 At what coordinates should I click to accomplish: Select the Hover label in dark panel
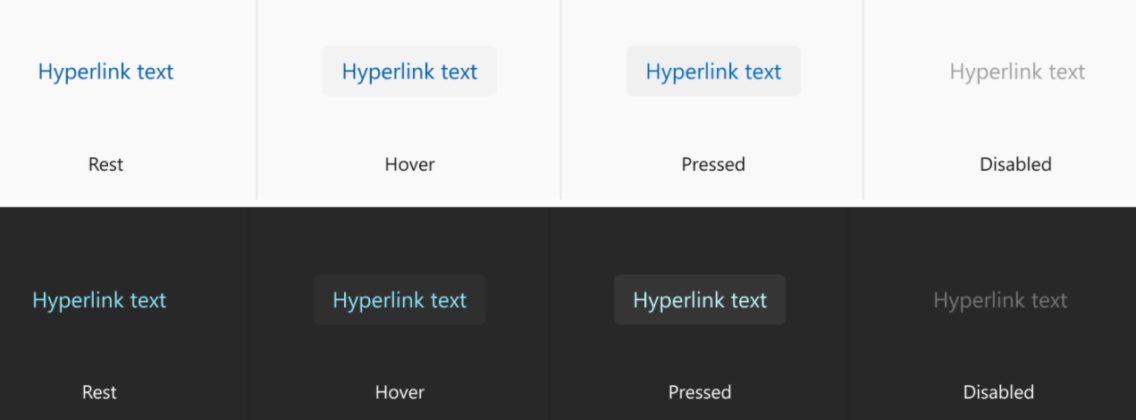(400, 392)
